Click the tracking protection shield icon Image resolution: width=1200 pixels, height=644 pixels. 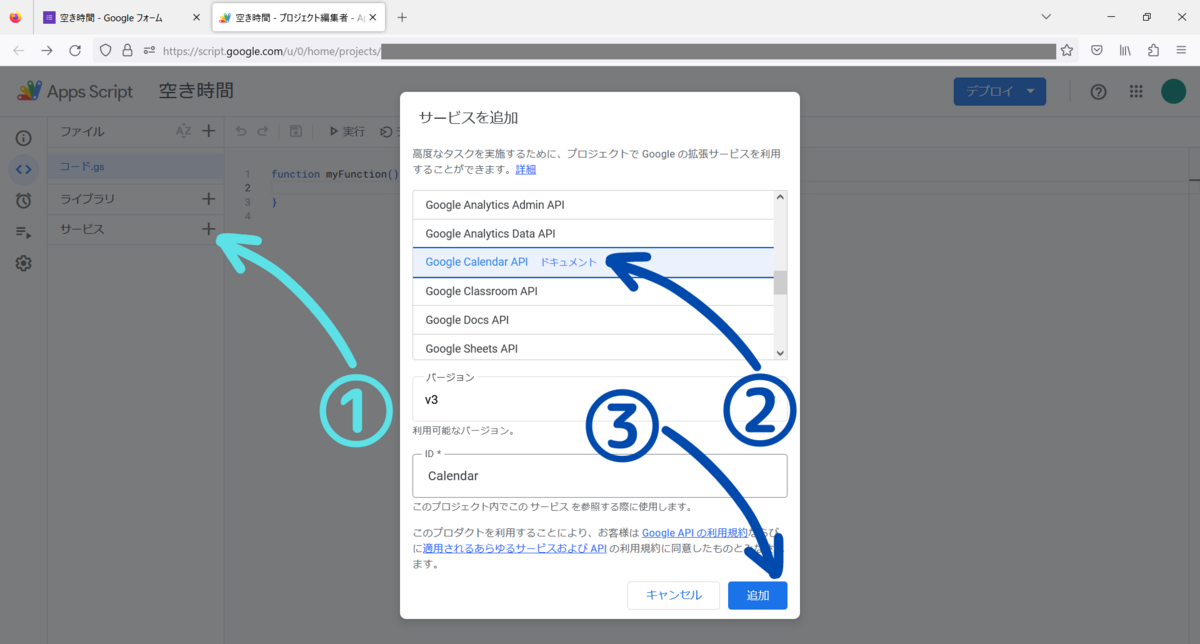[106, 50]
